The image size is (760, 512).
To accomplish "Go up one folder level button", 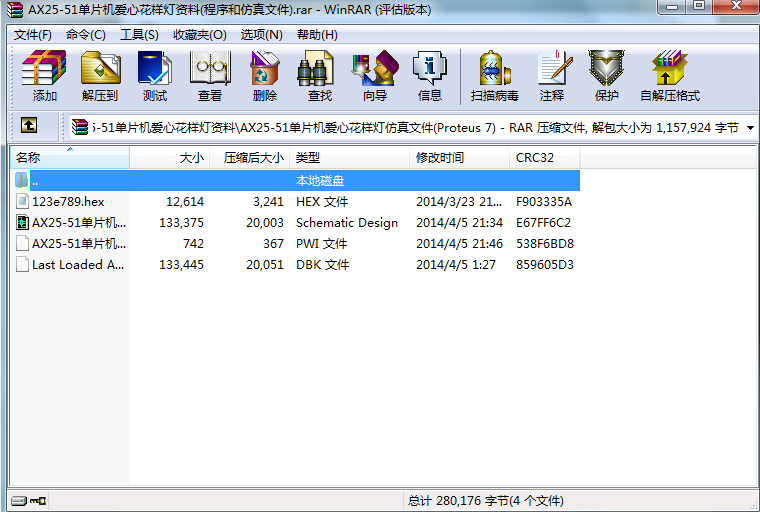I will (x=29, y=126).
